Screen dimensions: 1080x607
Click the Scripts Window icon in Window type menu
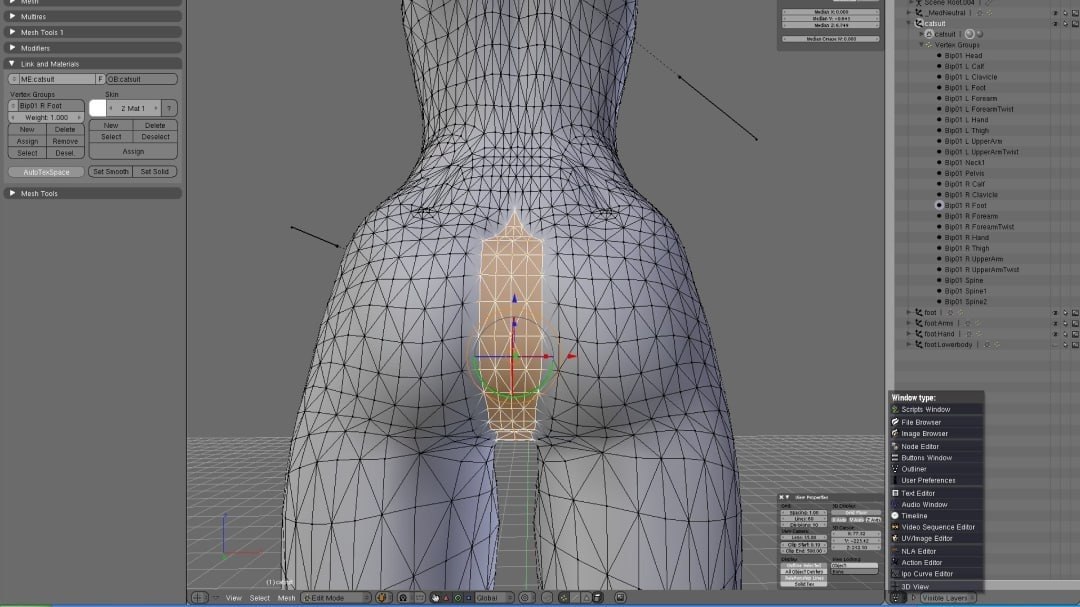[895, 409]
